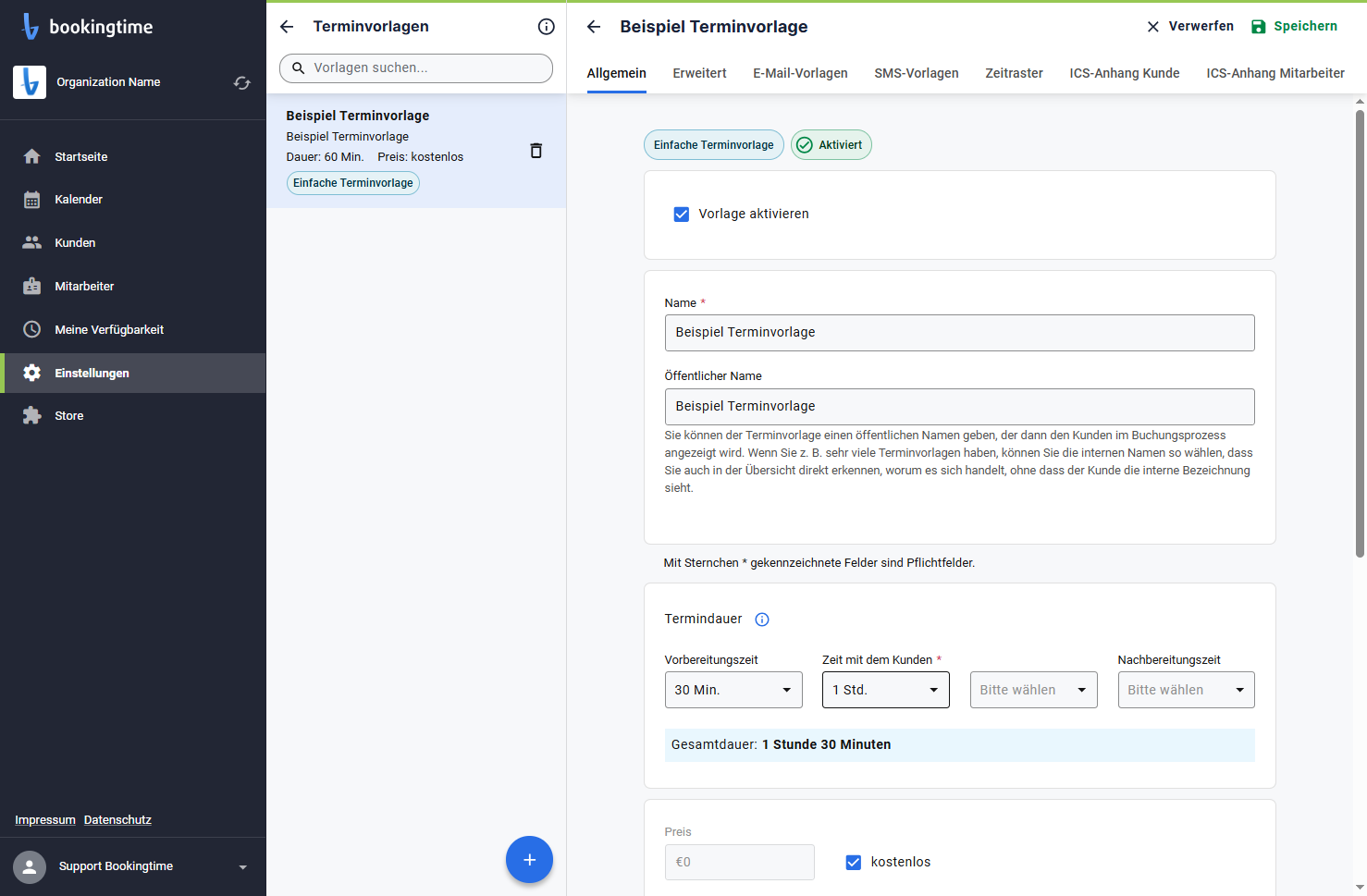
Task: Uncheck the kostenlos checkbox
Action: coord(854,863)
